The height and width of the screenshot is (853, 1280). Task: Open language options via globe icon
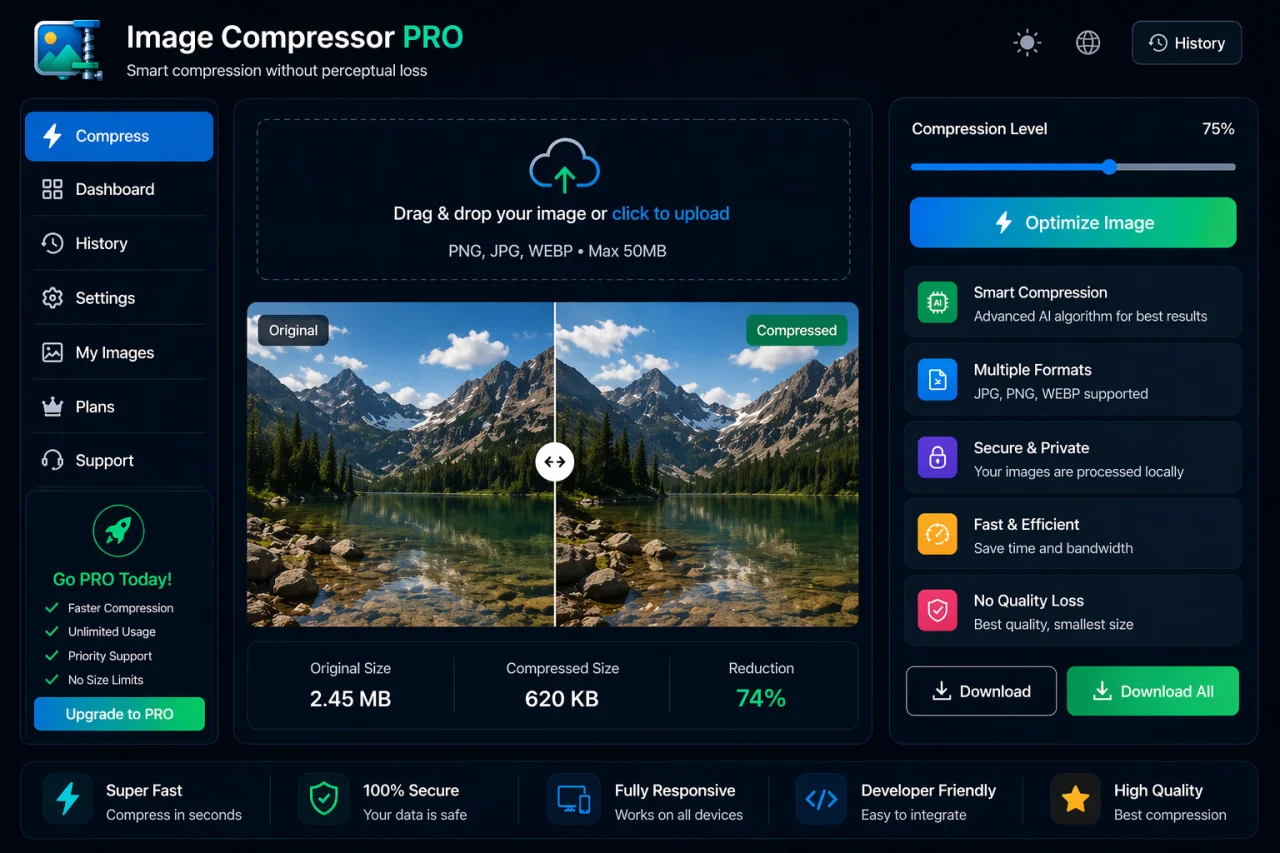(1088, 43)
